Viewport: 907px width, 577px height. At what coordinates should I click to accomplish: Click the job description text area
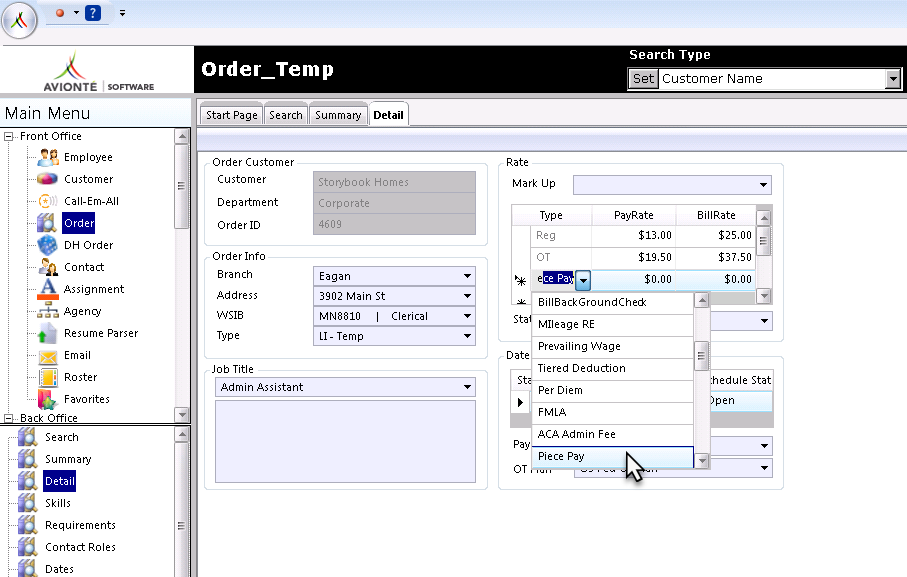345,442
